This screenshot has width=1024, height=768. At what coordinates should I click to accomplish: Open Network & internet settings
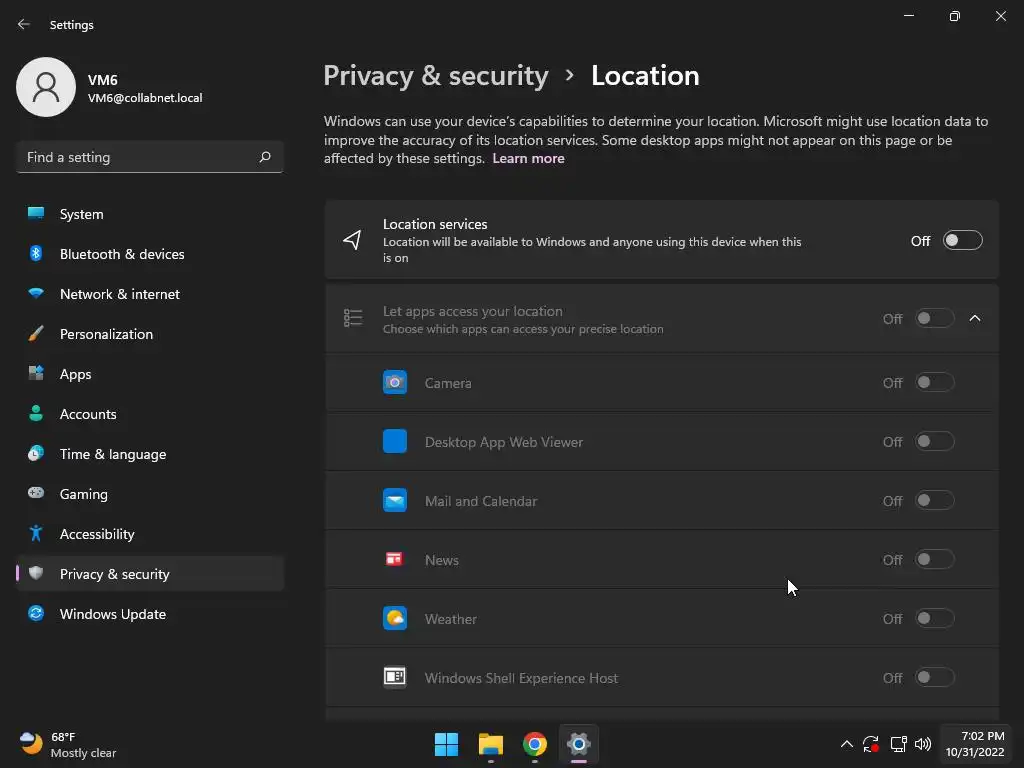click(150, 294)
